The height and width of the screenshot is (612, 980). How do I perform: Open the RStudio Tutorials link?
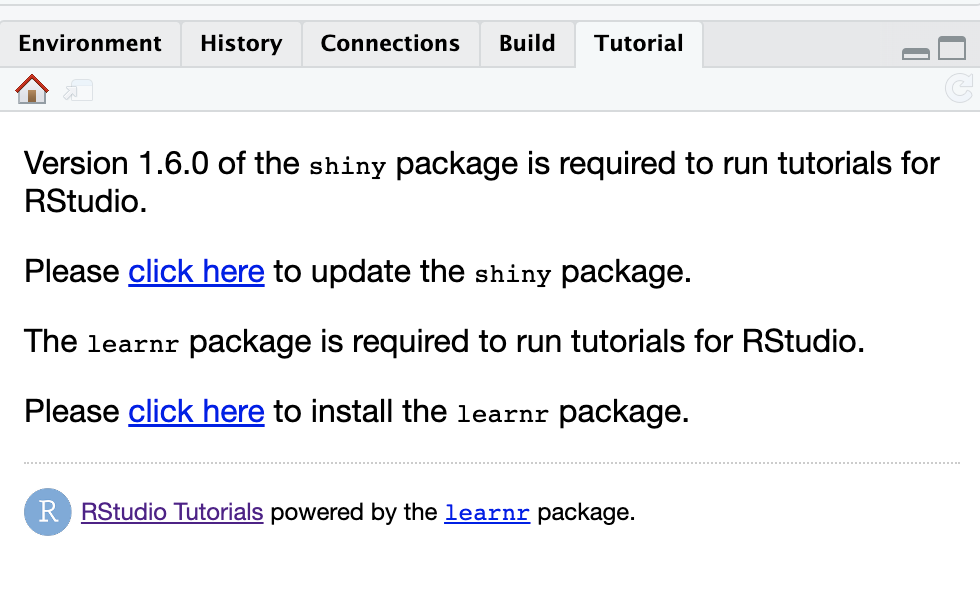pyautogui.click(x=172, y=512)
